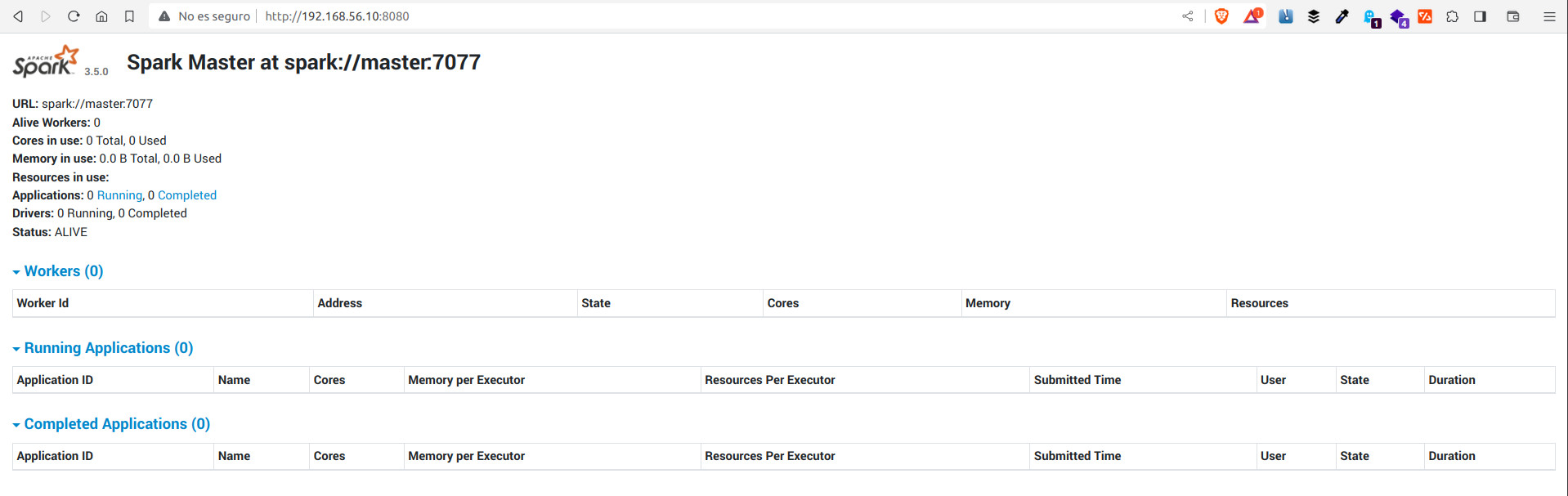Click the "No es seguro" security label

coord(214,16)
